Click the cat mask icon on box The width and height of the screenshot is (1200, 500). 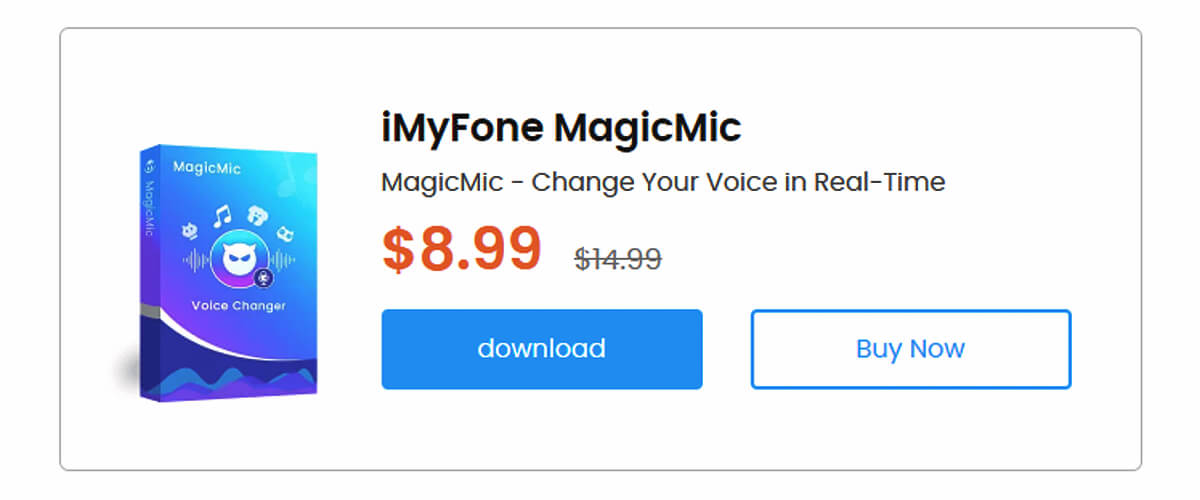(x=285, y=232)
